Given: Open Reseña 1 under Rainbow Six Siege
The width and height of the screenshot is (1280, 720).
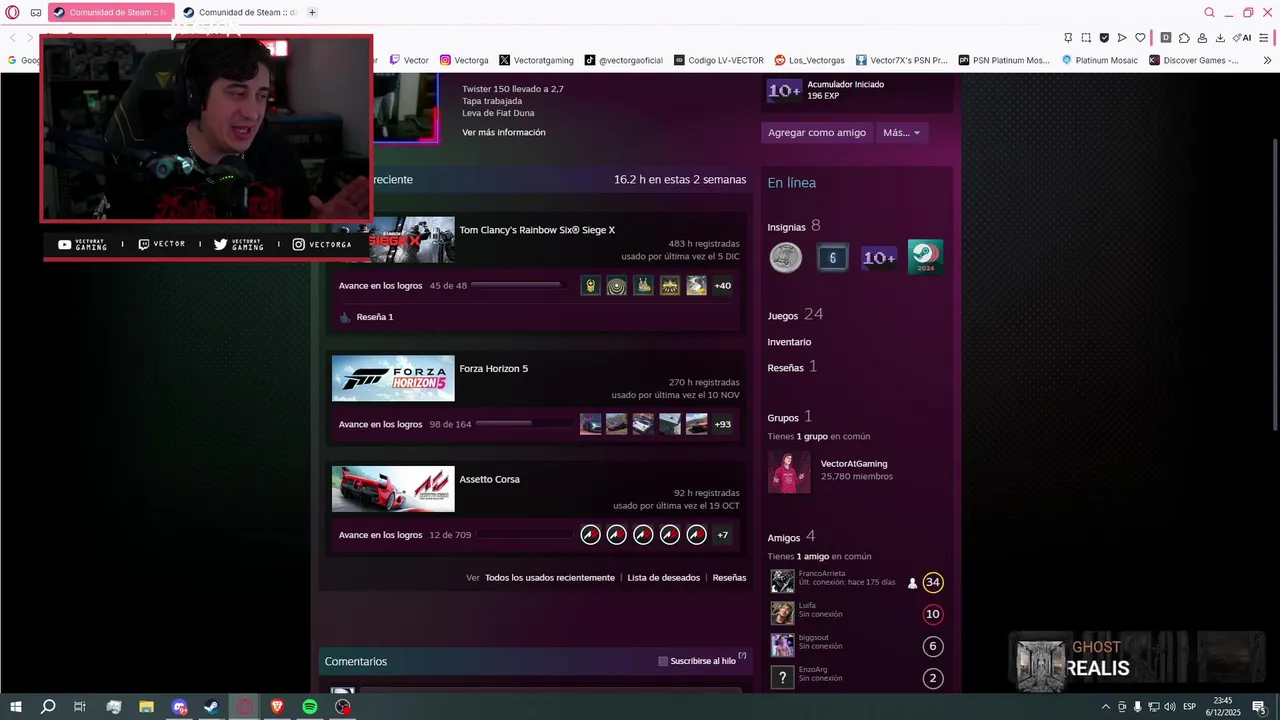Looking at the screenshot, I should 375,317.
